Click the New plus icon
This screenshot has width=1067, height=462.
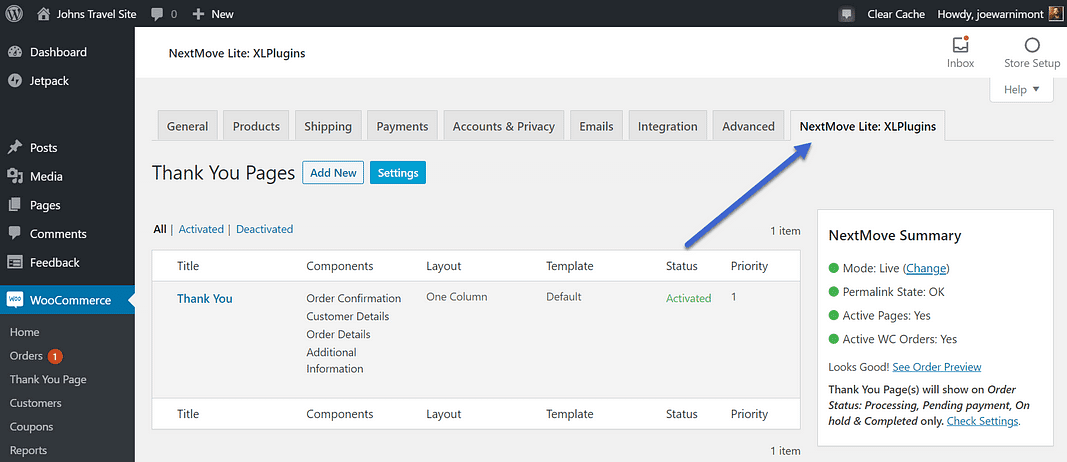[x=198, y=14]
